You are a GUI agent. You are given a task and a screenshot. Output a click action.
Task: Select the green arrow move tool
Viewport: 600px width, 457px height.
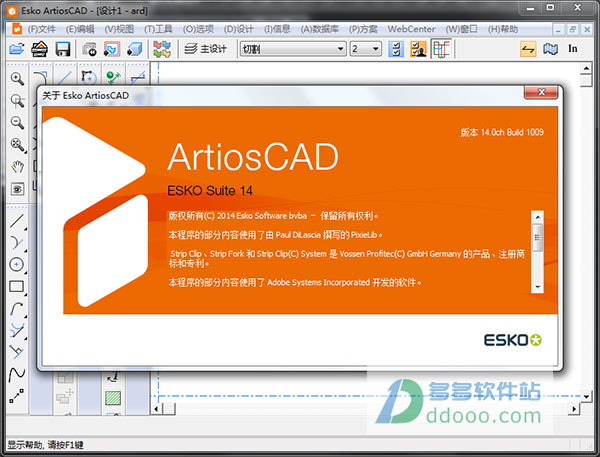tap(113, 78)
